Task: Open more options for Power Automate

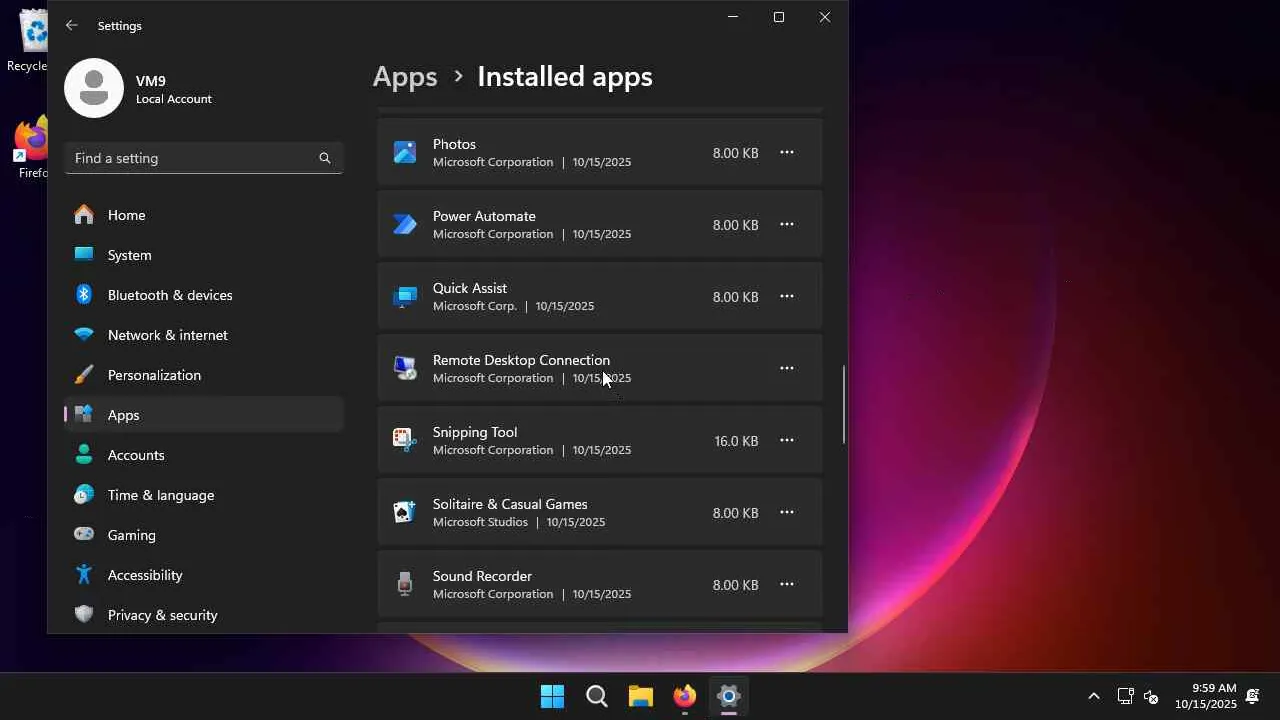Action: coord(787,225)
